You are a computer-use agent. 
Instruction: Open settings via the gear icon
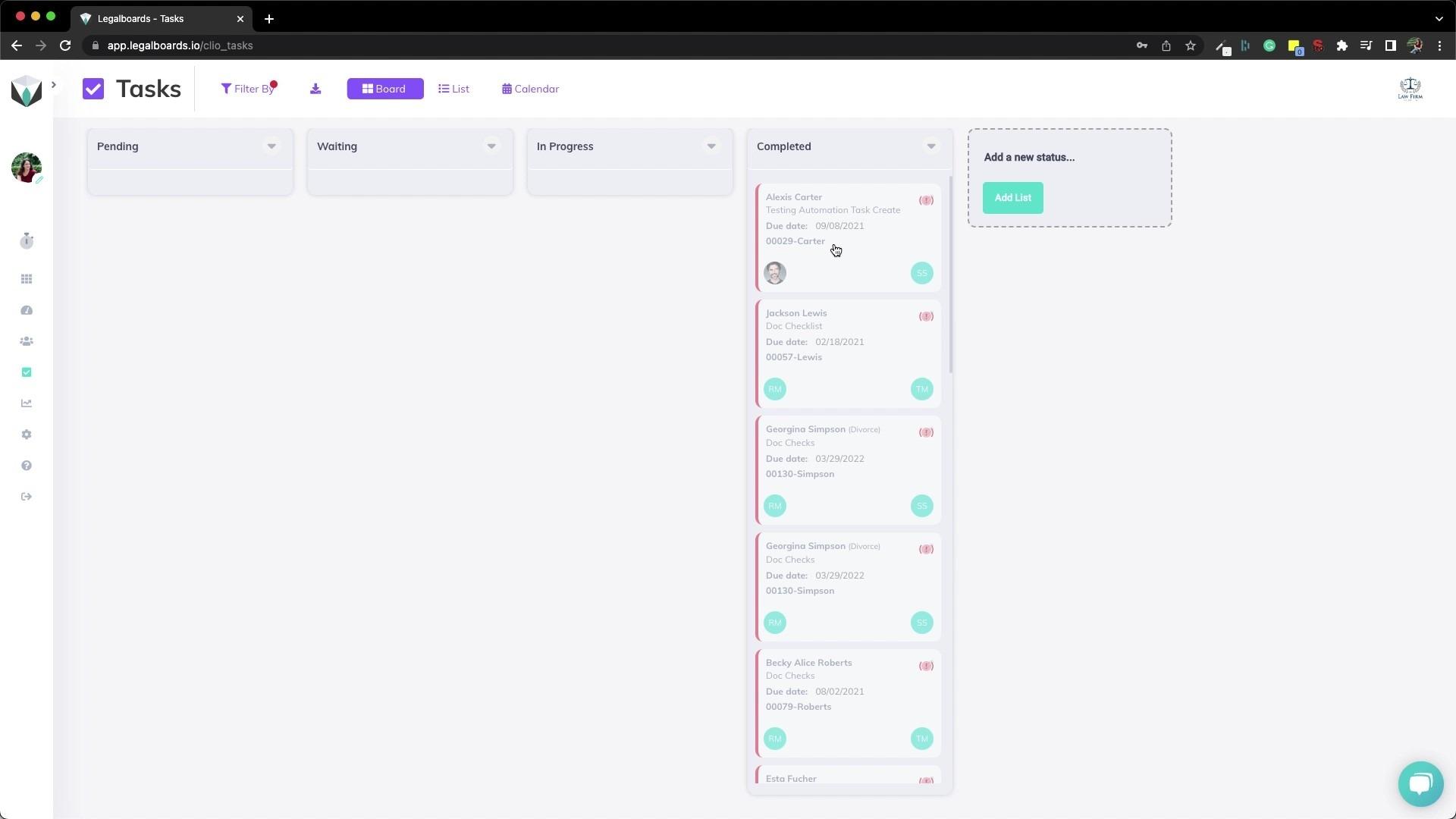[x=27, y=435]
